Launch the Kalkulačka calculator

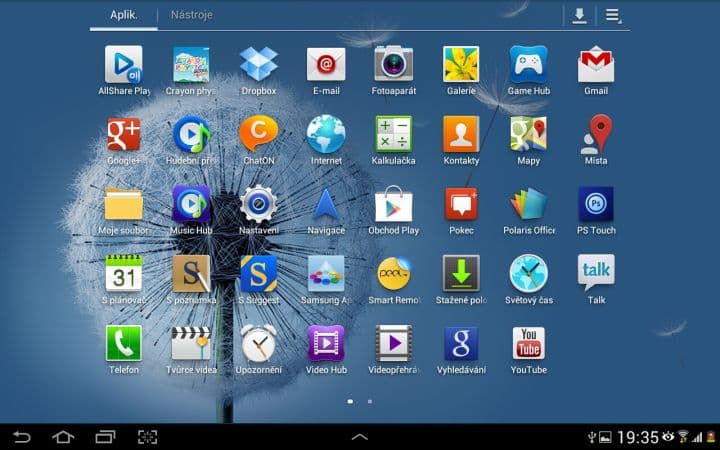[394, 134]
